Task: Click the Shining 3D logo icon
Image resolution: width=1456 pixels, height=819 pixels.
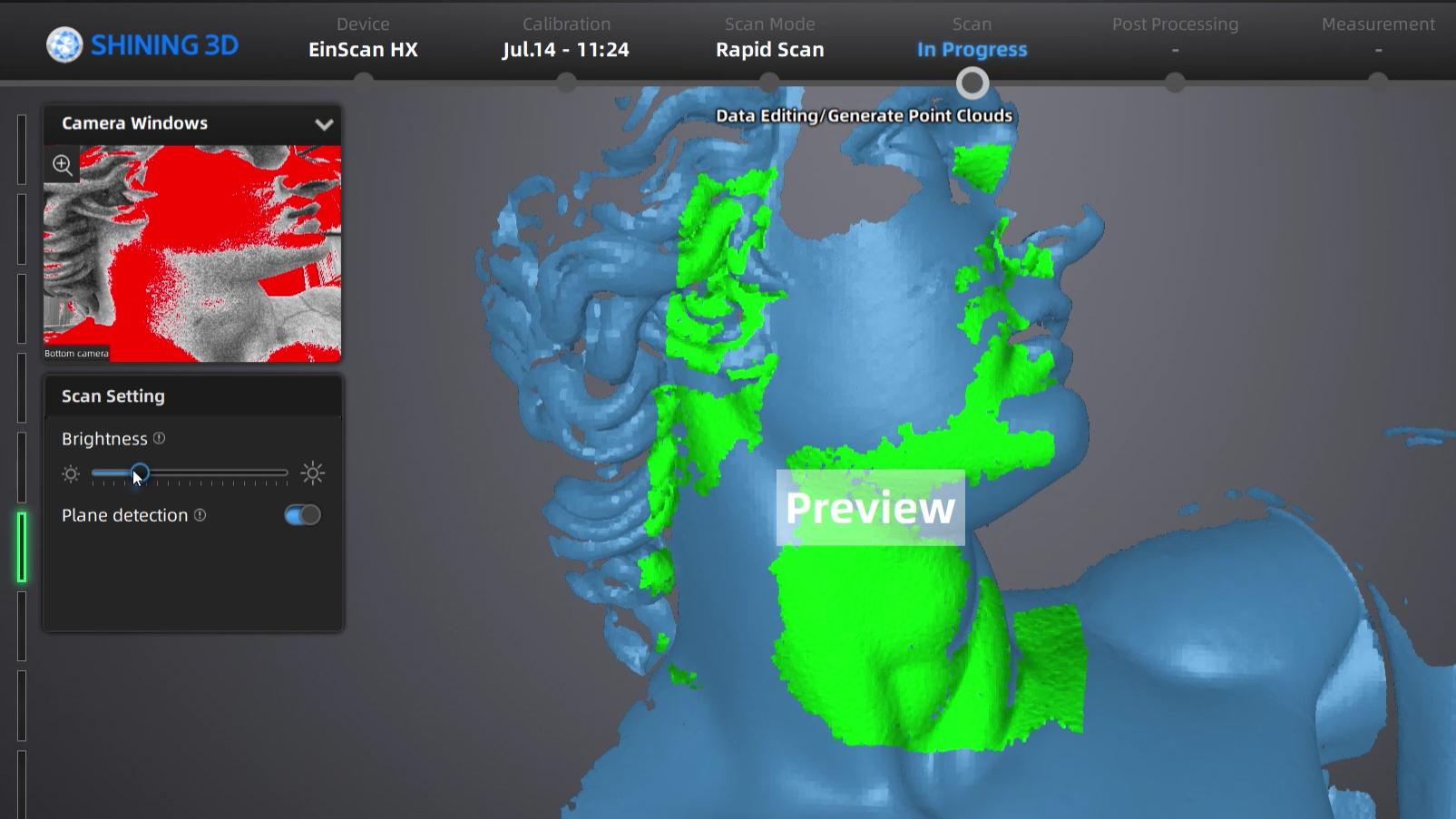Action: click(64, 44)
